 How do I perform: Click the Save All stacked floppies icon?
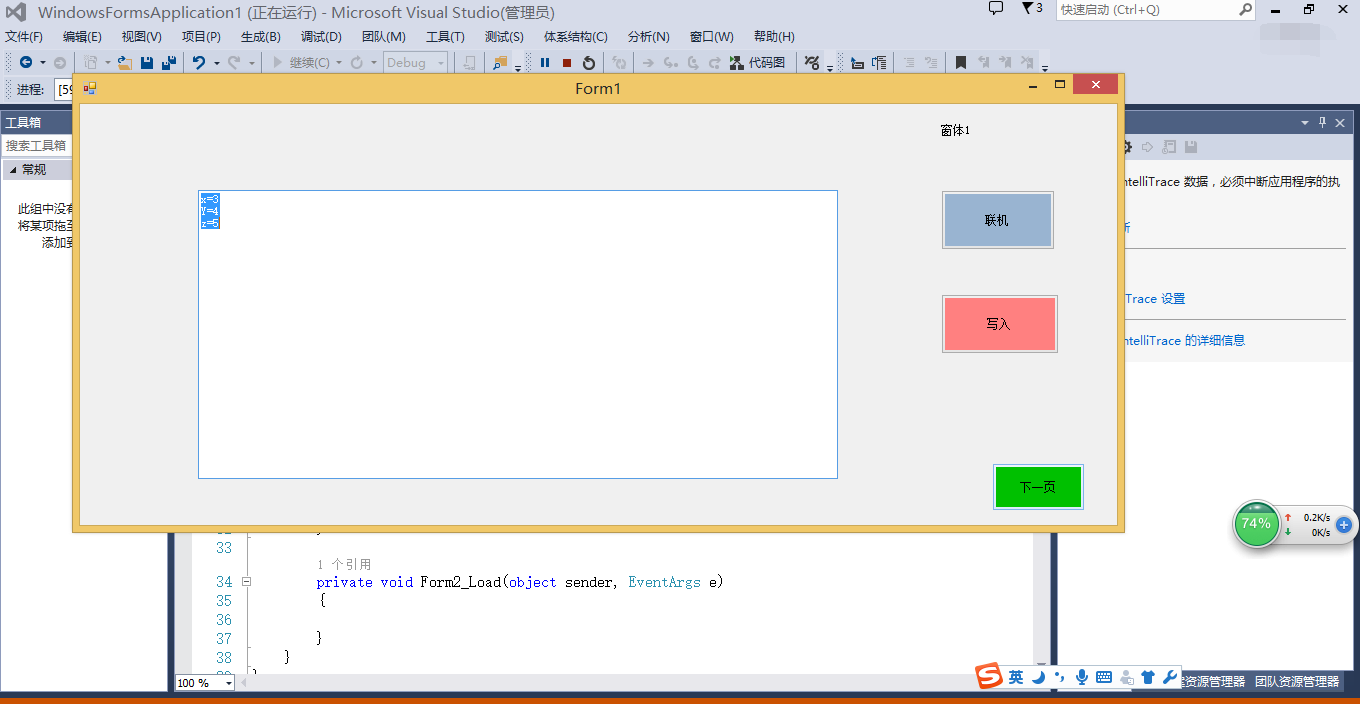point(169,63)
